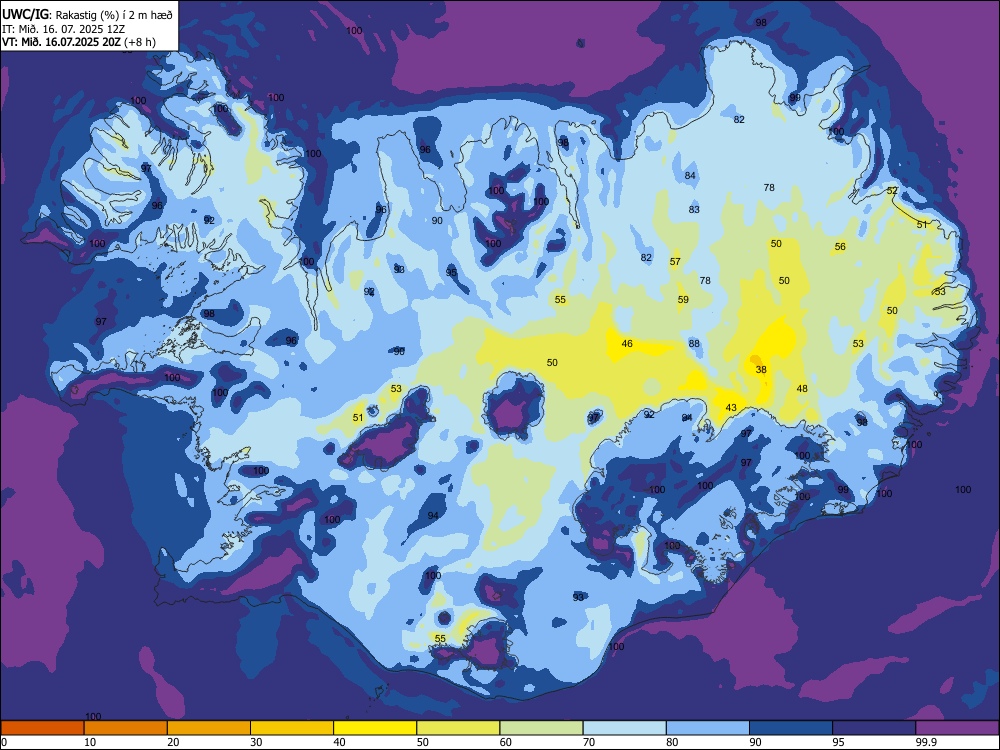Choose the medium blue 80–90 legend swatch
The image size is (1000, 750).
click(x=708, y=728)
